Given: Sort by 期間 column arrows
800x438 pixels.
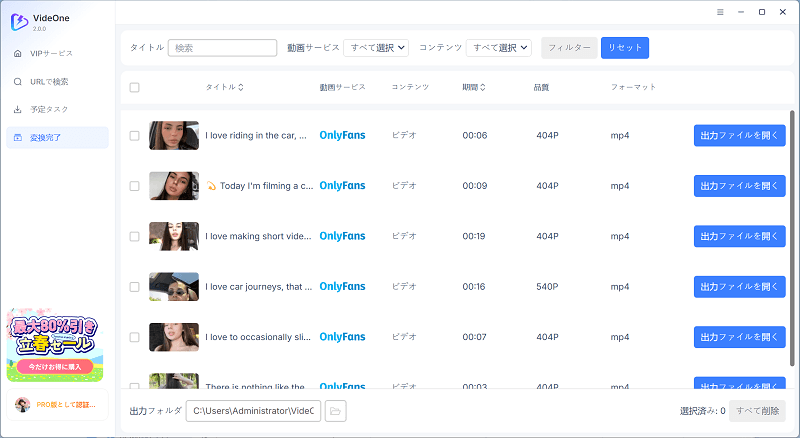Looking at the screenshot, I should (x=483, y=87).
